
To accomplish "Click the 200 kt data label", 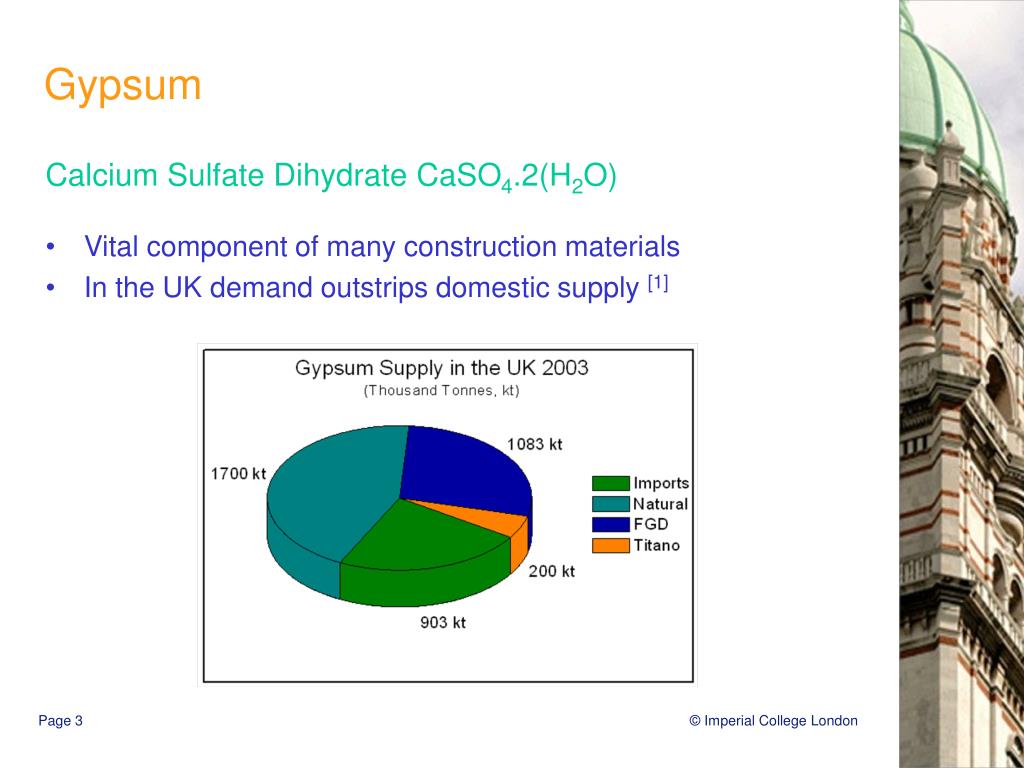I will tap(551, 573).
